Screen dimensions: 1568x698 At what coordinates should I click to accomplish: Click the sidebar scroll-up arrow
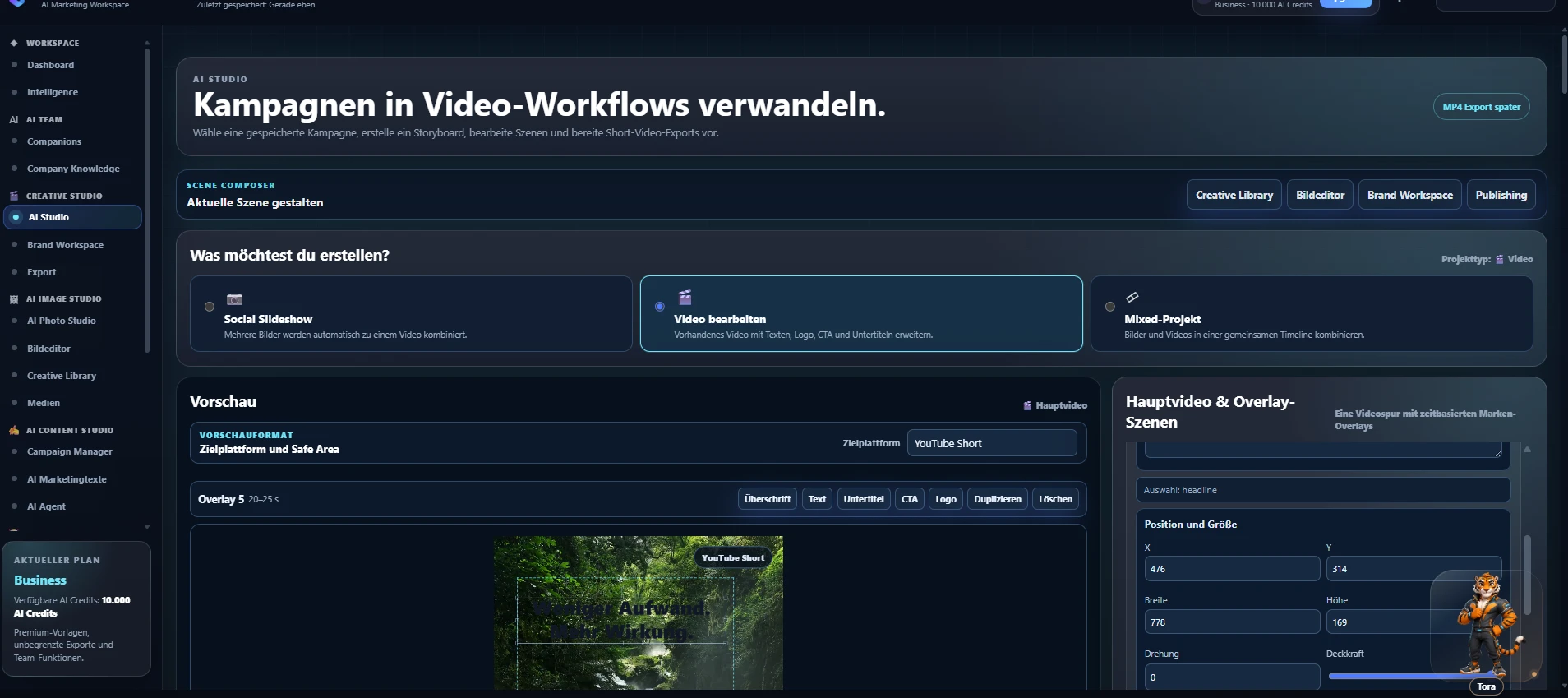[147, 43]
